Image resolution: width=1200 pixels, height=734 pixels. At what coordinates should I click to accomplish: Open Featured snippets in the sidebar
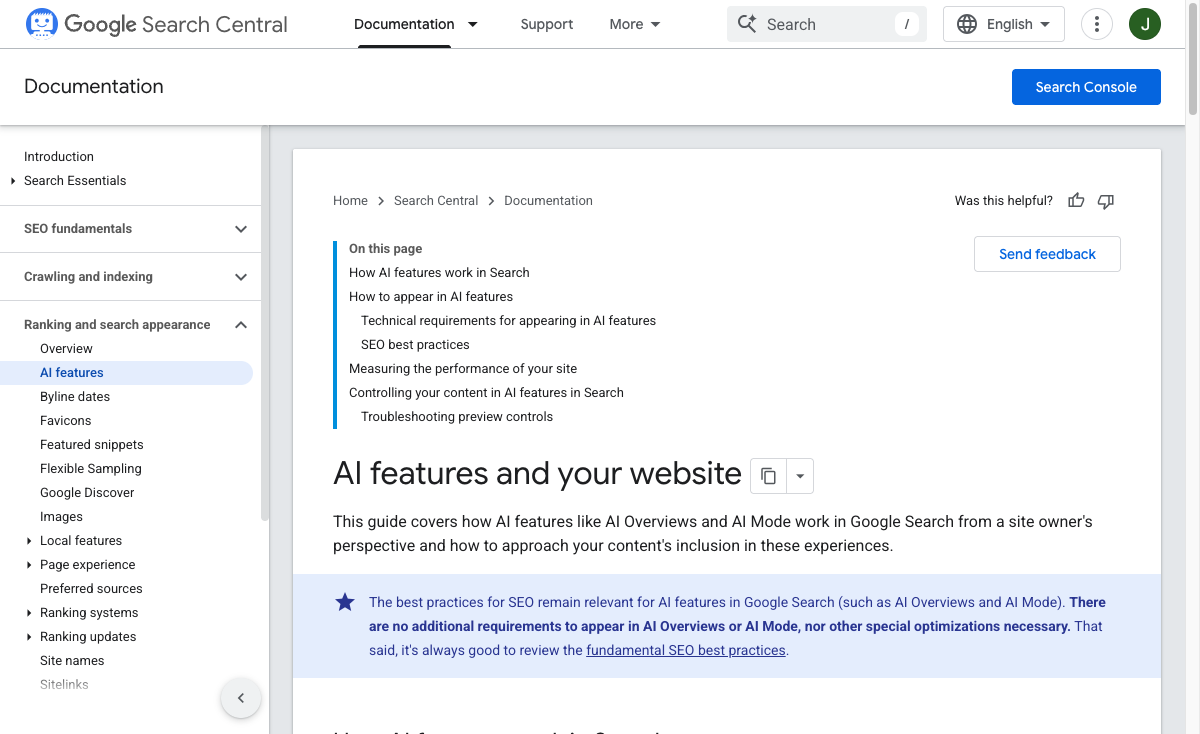pos(92,445)
